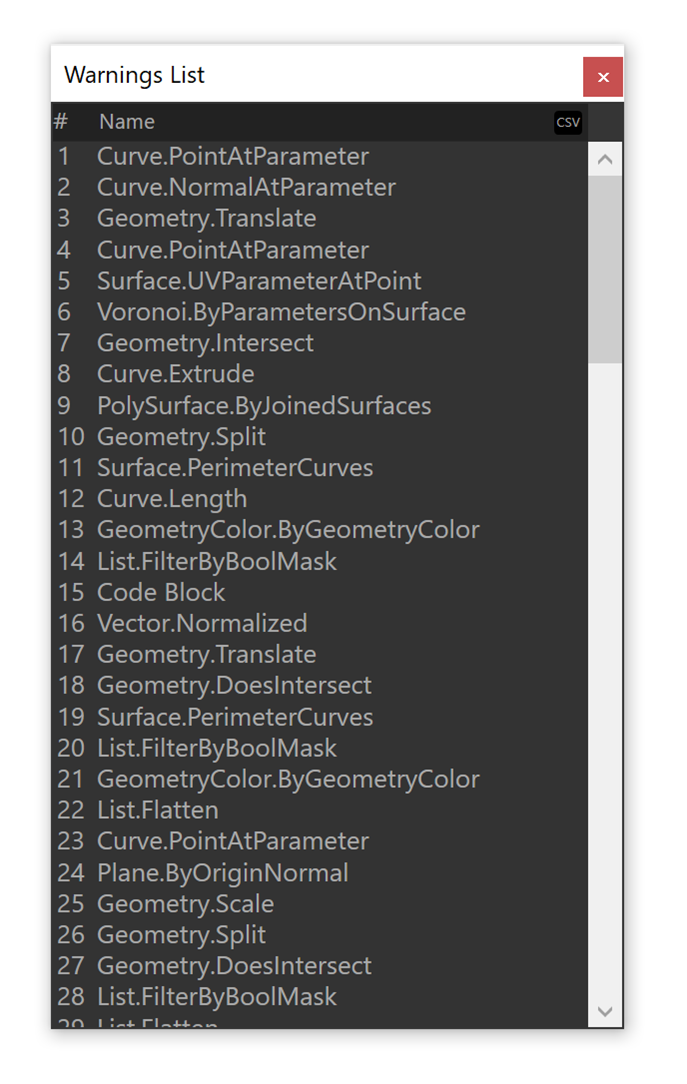Select warning 22 List.Flatten
This screenshot has height=1084, width=687.
pyautogui.click(x=158, y=810)
